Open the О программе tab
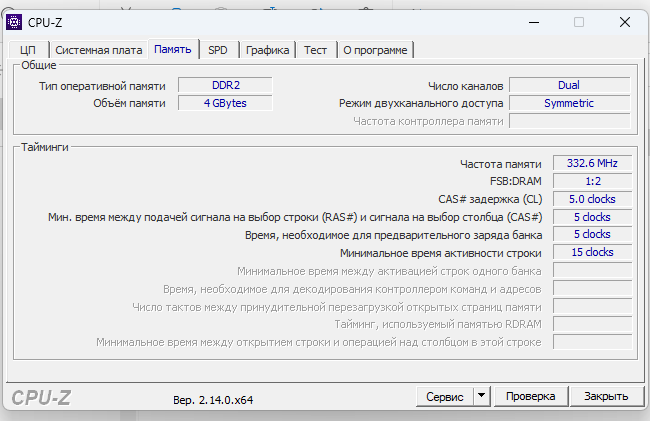Screen dimensions: 650x421 (x=375, y=50)
